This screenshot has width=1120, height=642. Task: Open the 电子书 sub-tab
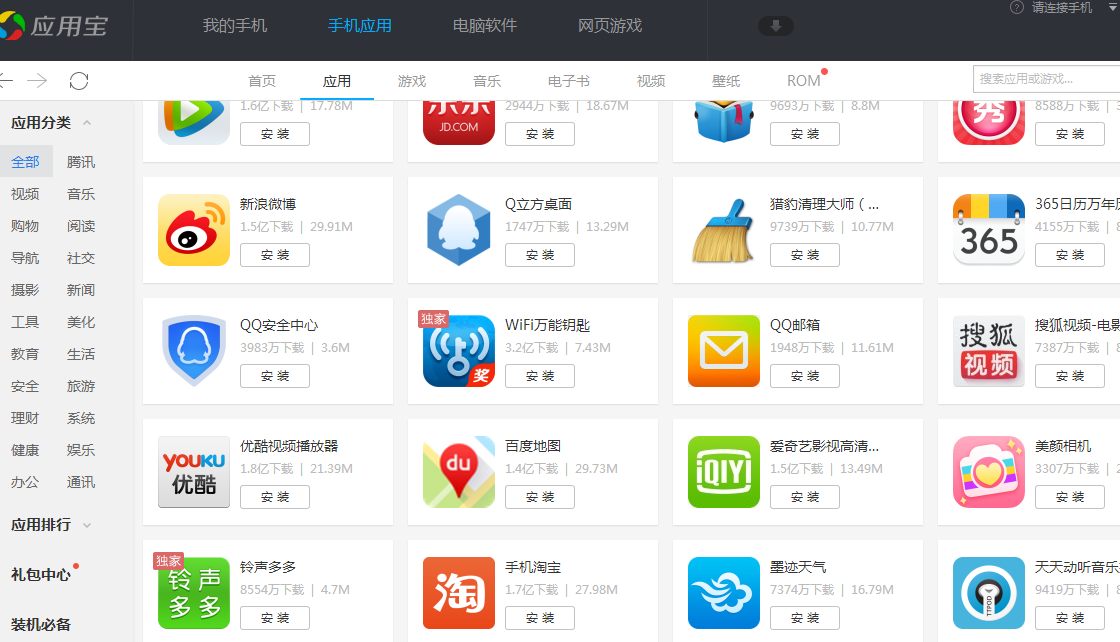(x=569, y=81)
